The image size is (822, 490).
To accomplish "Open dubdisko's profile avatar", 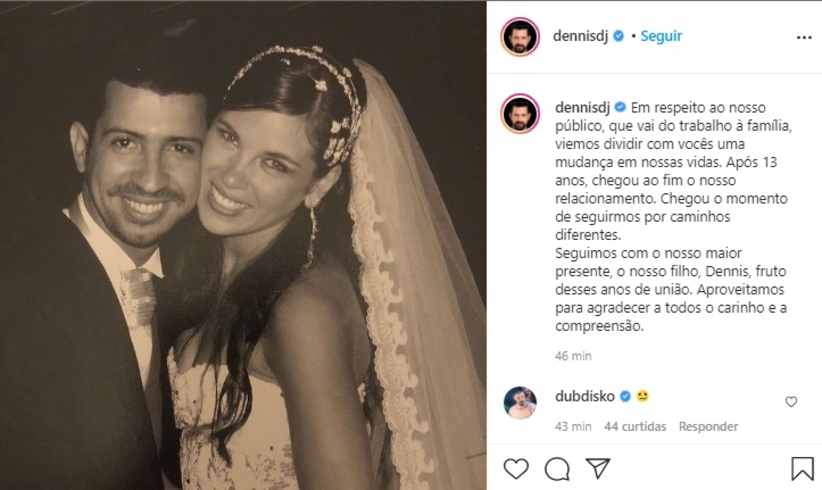I will click(x=520, y=403).
